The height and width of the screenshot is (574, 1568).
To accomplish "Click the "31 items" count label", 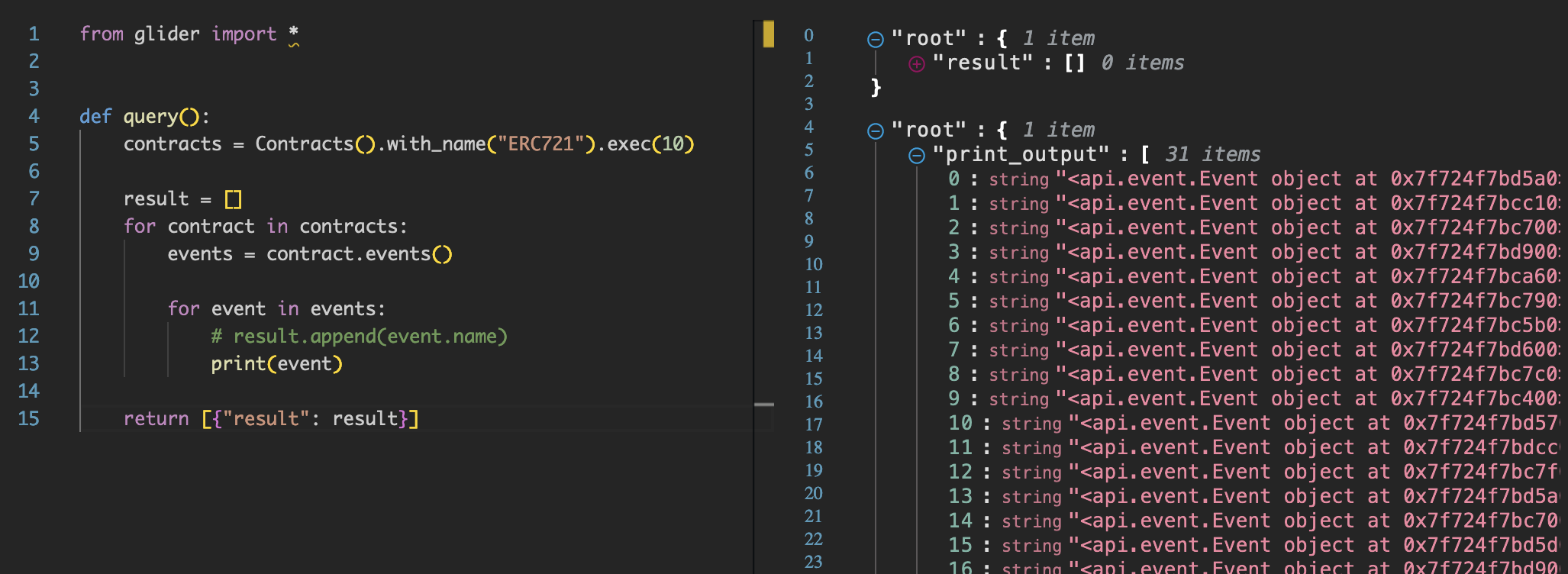I will click(x=1213, y=154).
